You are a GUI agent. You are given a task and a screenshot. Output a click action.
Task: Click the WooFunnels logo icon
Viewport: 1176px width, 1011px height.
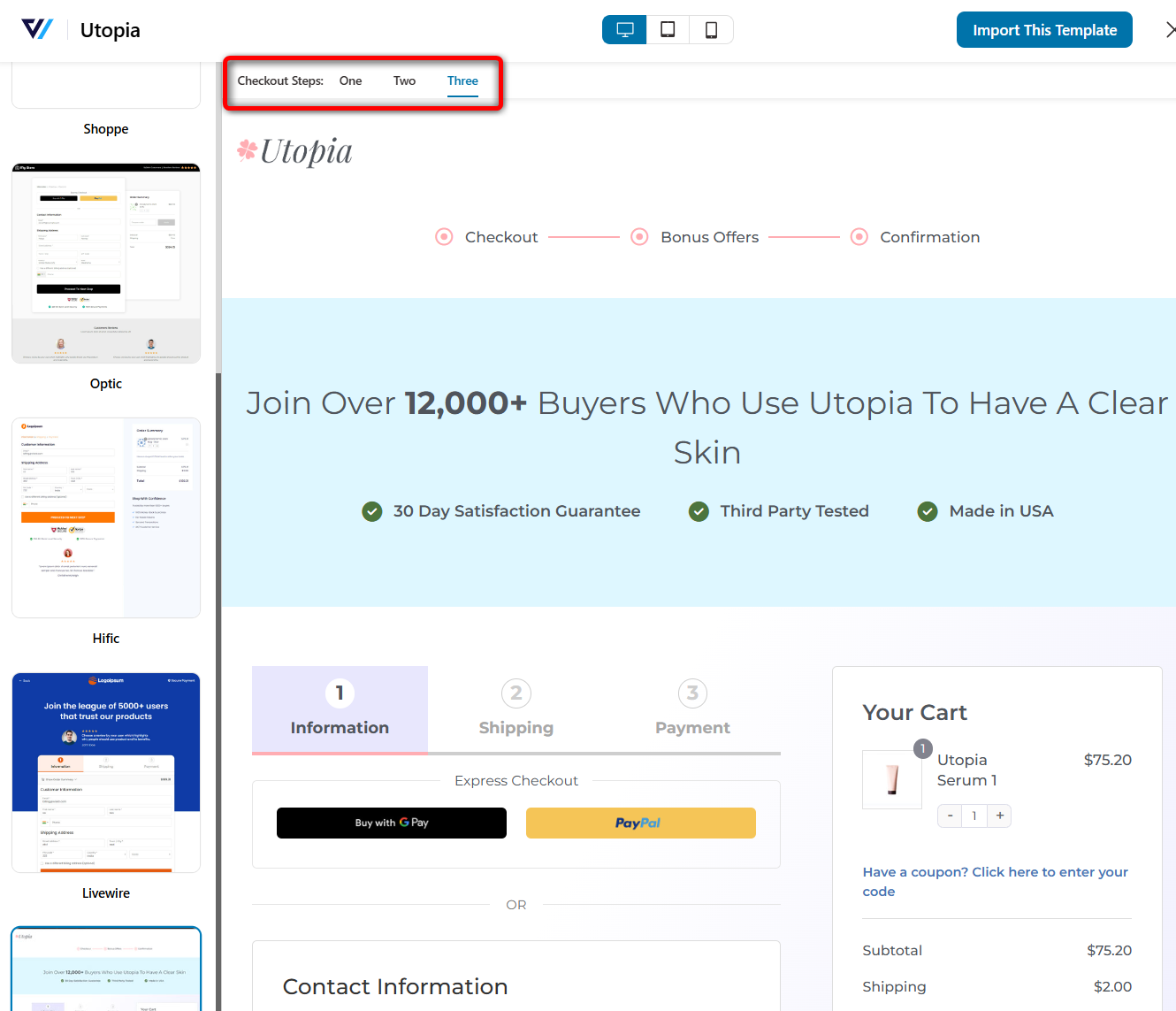pyautogui.click(x=37, y=29)
